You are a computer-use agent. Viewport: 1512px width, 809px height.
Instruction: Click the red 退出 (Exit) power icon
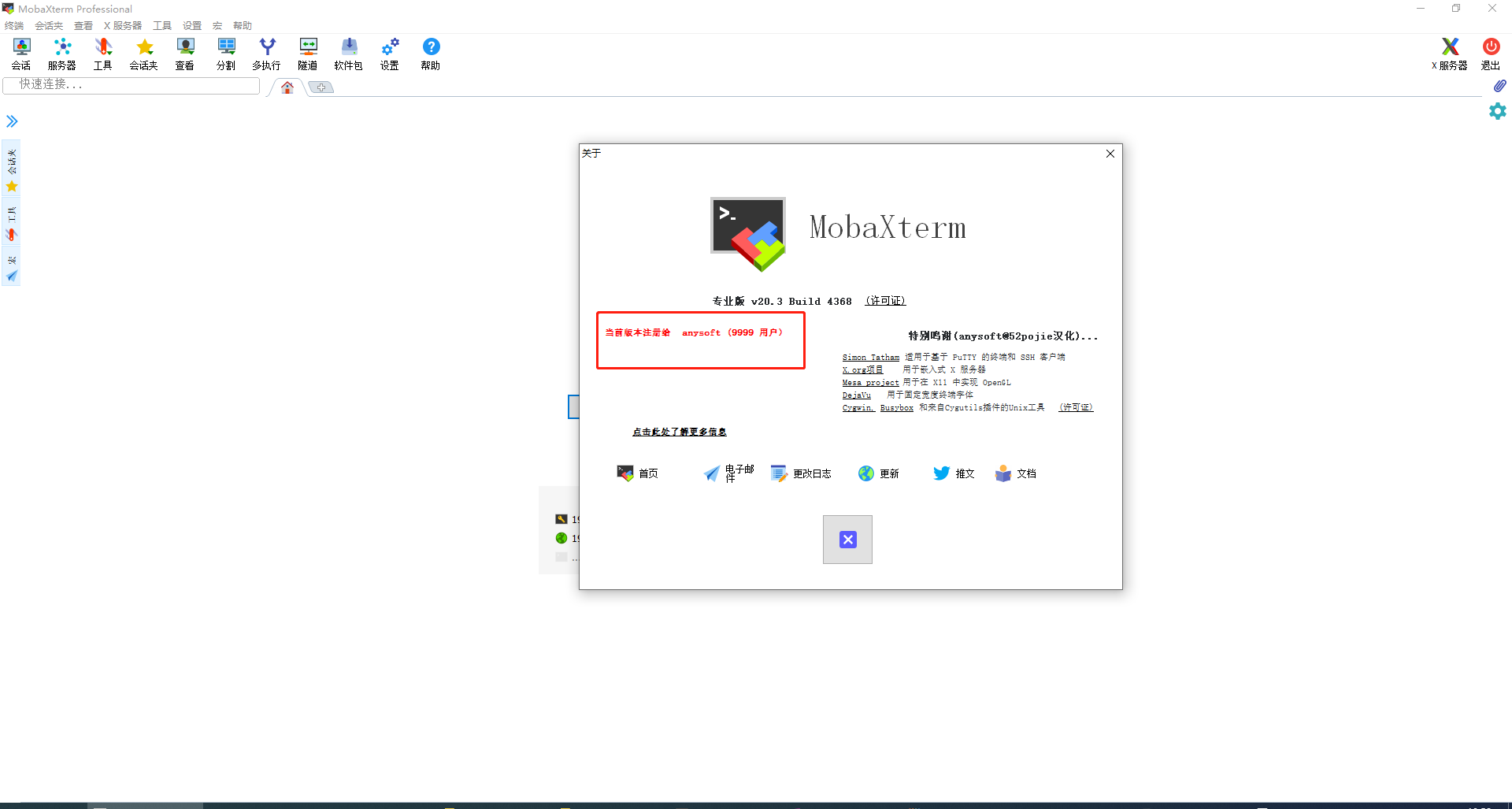pyautogui.click(x=1491, y=54)
